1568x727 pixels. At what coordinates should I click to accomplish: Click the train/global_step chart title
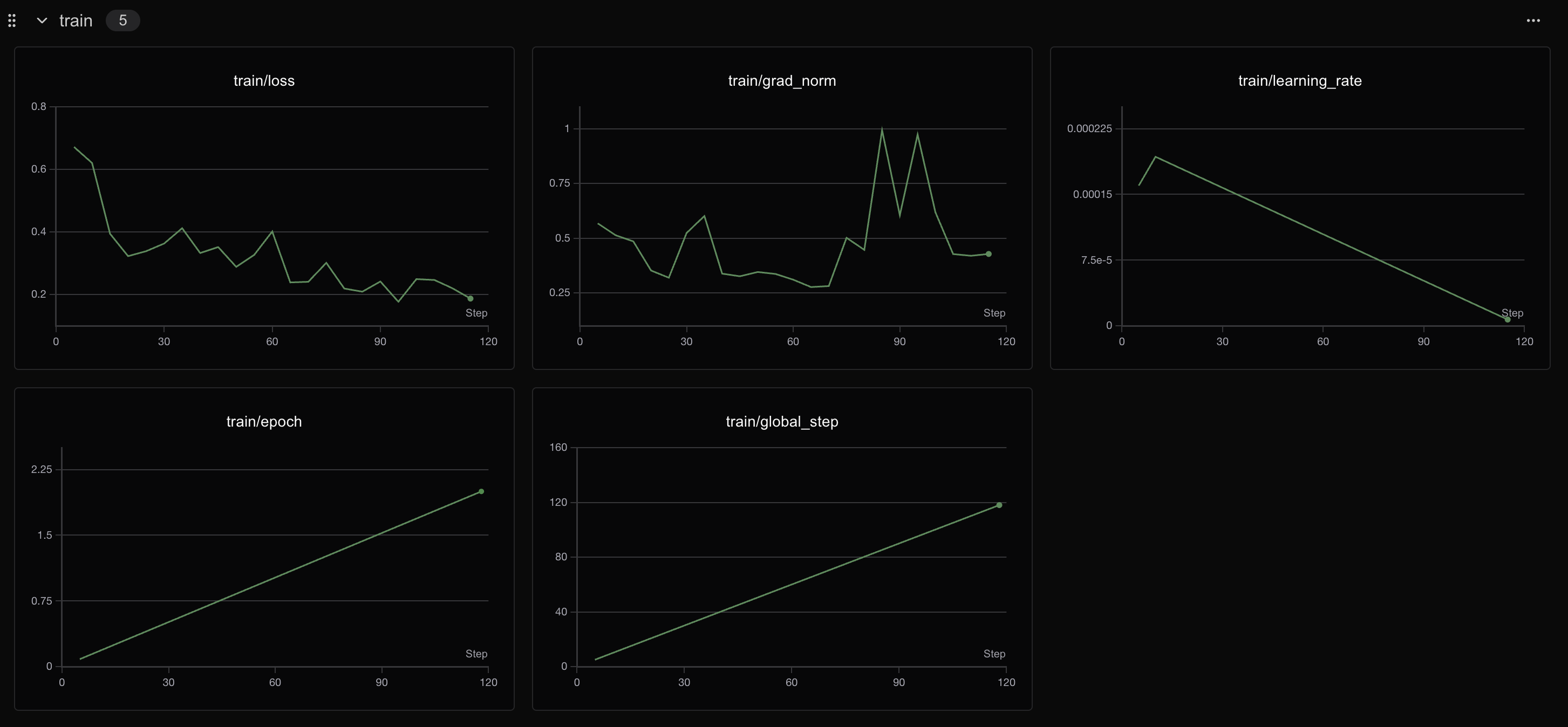781,422
